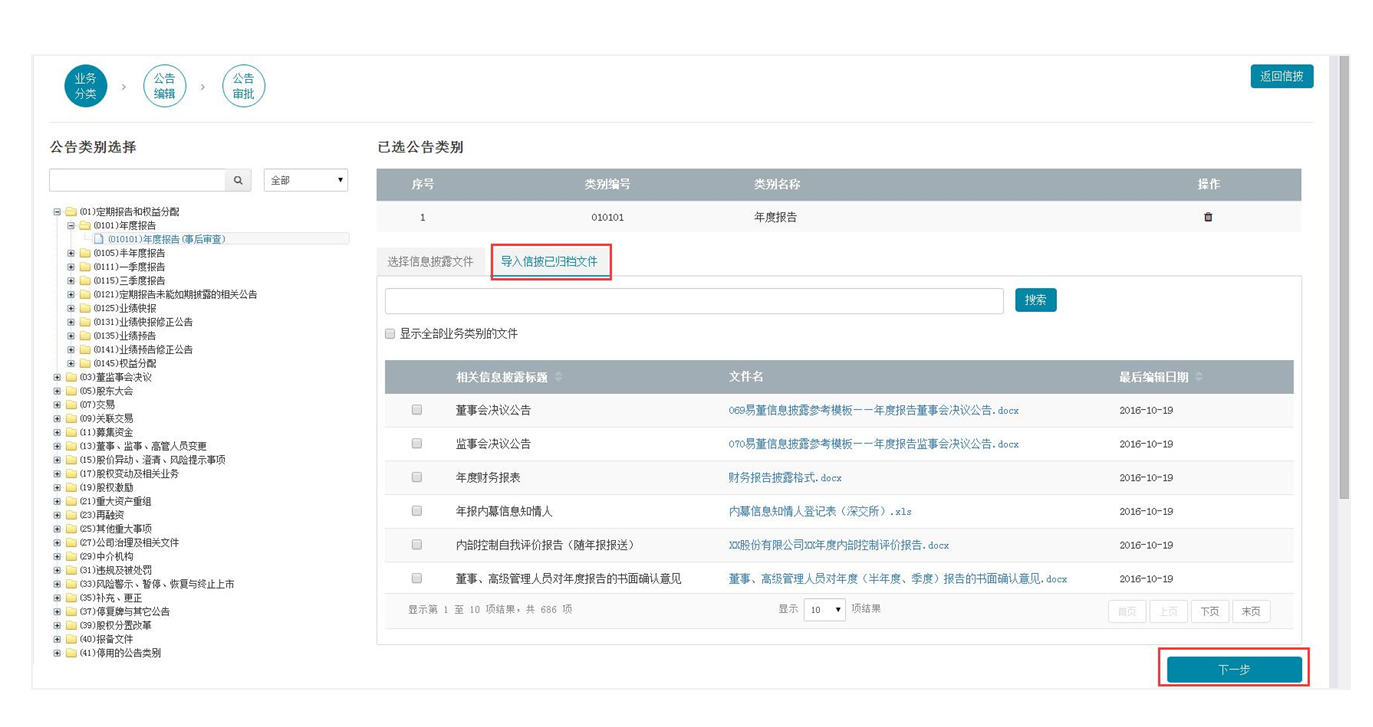Click folder icon of (29)中介机构
This screenshot has height=727, width=1373.
(x=71, y=556)
